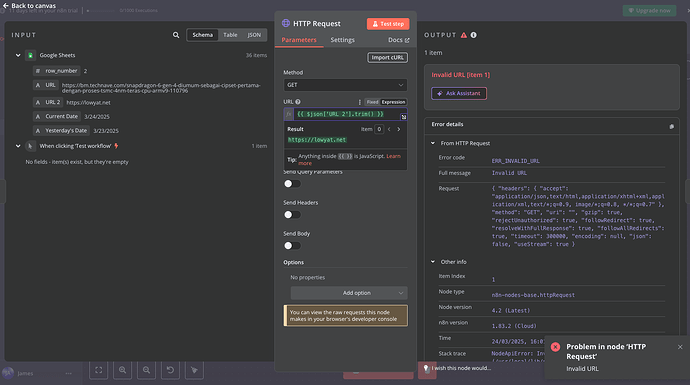Click the Test step button
This screenshot has width=690, height=385.
[x=388, y=24]
